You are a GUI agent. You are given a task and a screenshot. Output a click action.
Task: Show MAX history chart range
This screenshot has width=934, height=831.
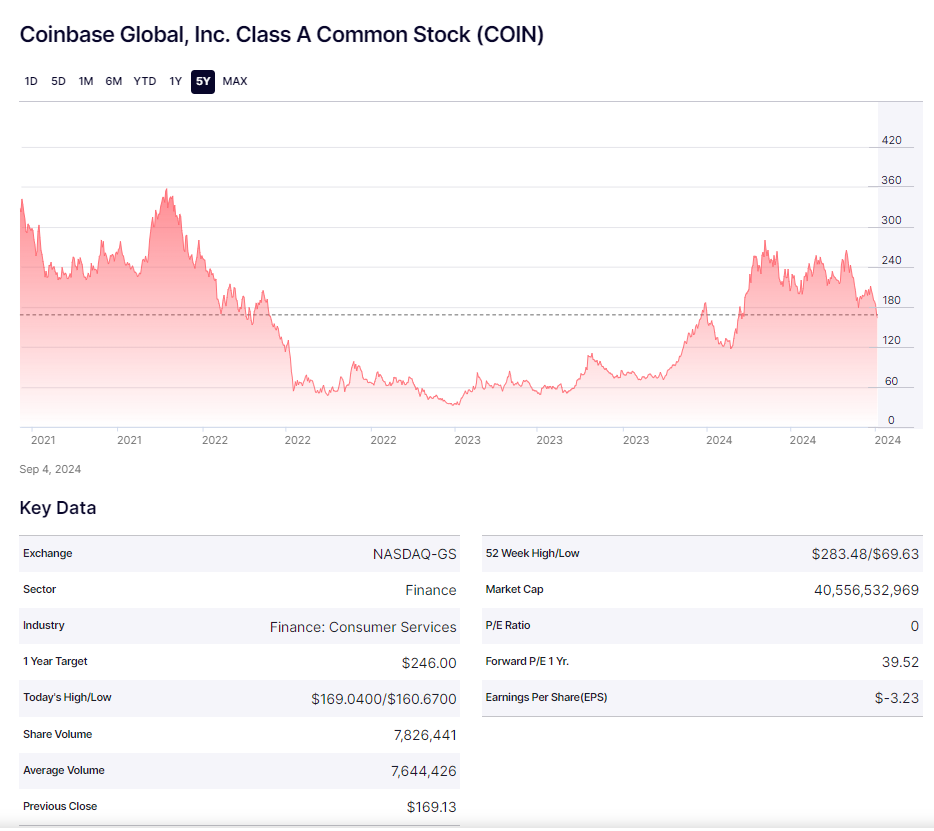(x=235, y=81)
